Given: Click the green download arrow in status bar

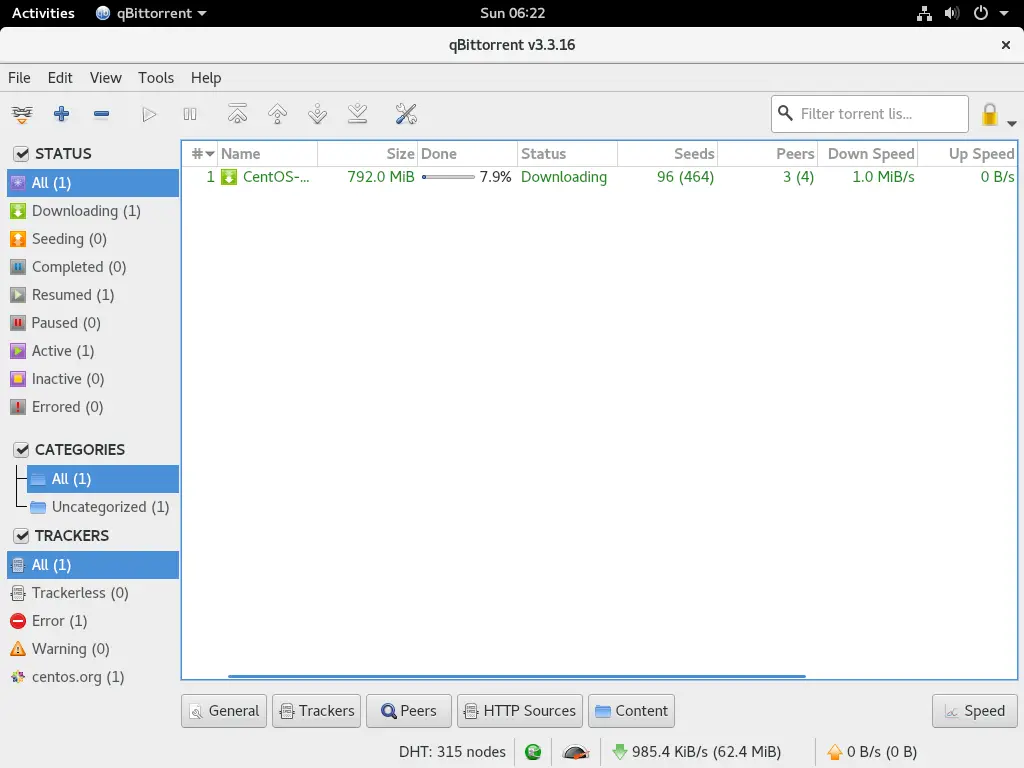Looking at the screenshot, I should [x=619, y=752].
